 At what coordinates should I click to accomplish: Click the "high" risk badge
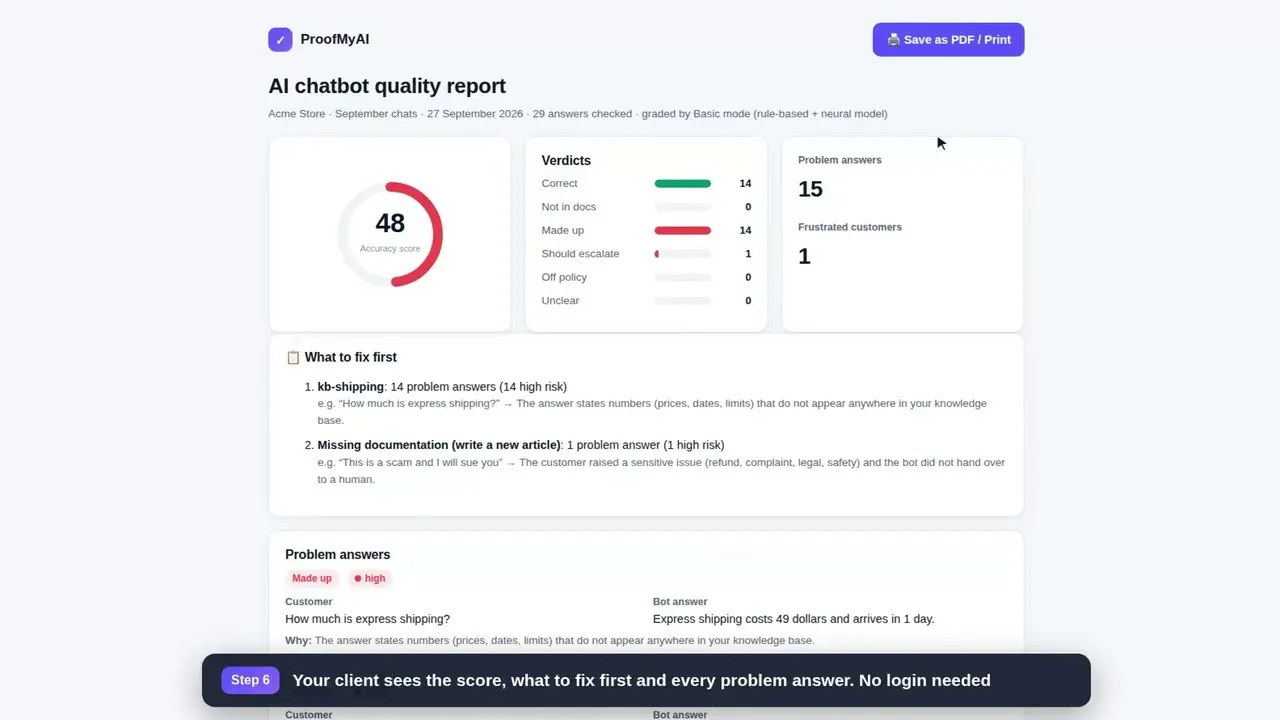point(370,578)
